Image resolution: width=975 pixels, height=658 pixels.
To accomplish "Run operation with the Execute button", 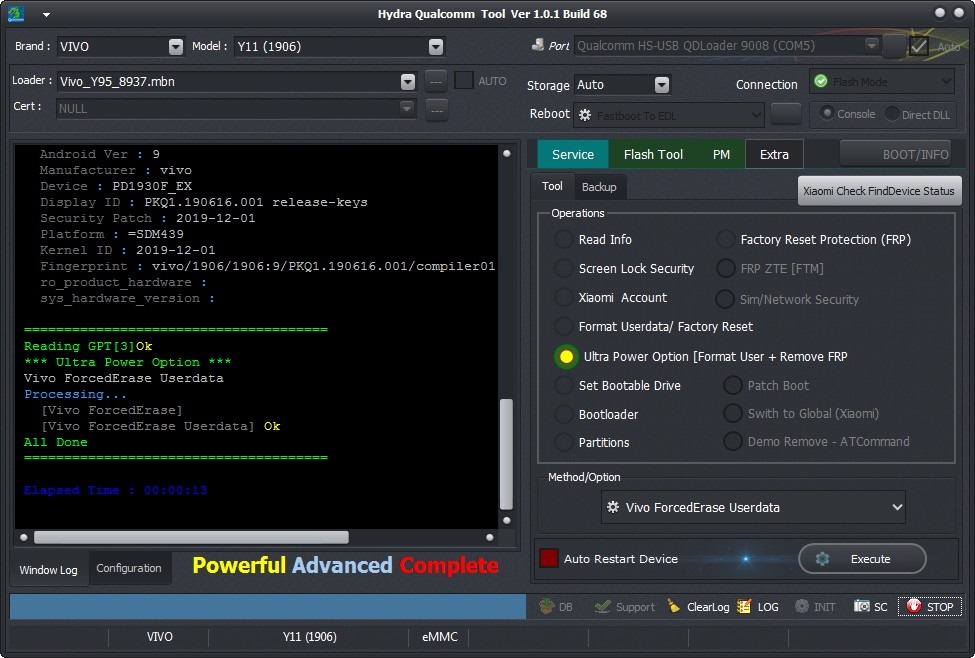I will pyautogui.click(x=862, y=558).
